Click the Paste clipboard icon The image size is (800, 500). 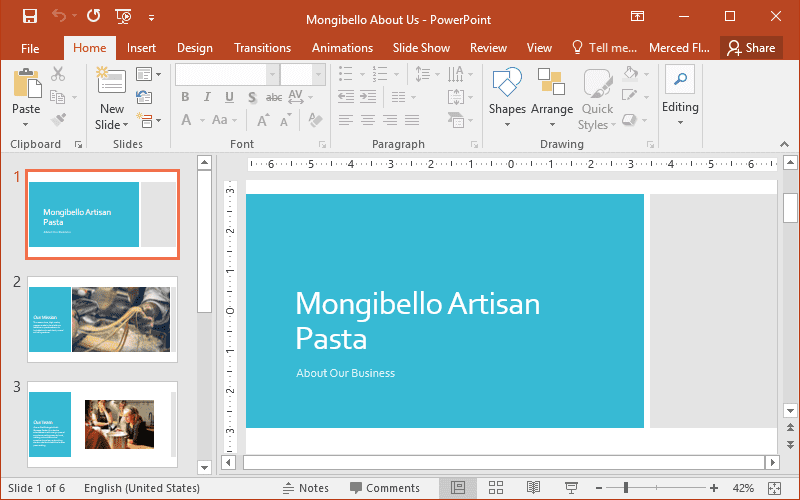(x=26, y=84)
